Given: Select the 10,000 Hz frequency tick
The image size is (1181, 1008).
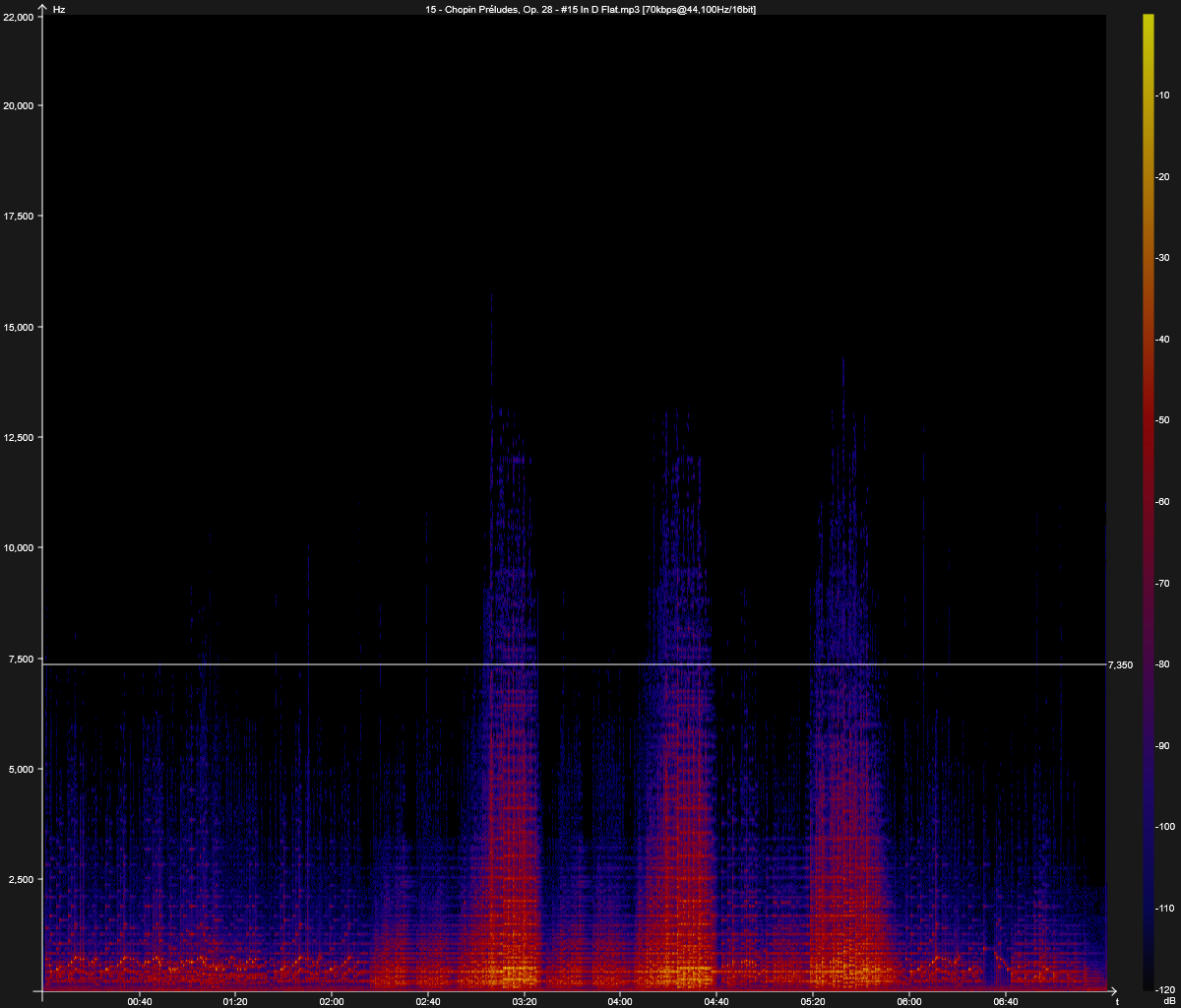Looking at the screenshot, I should pos(20,547).
